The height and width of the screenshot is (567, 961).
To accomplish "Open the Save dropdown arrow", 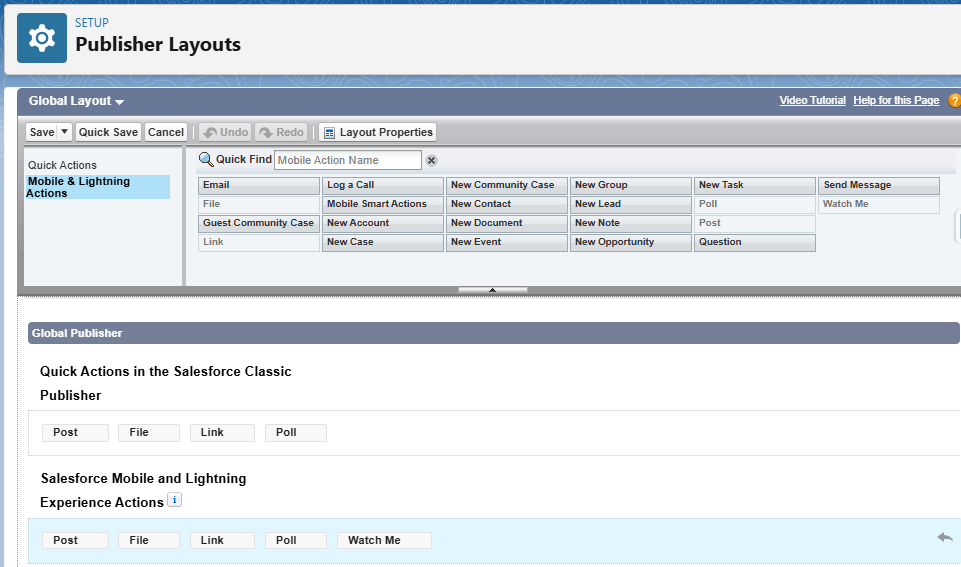I will (x=64, y=132).
